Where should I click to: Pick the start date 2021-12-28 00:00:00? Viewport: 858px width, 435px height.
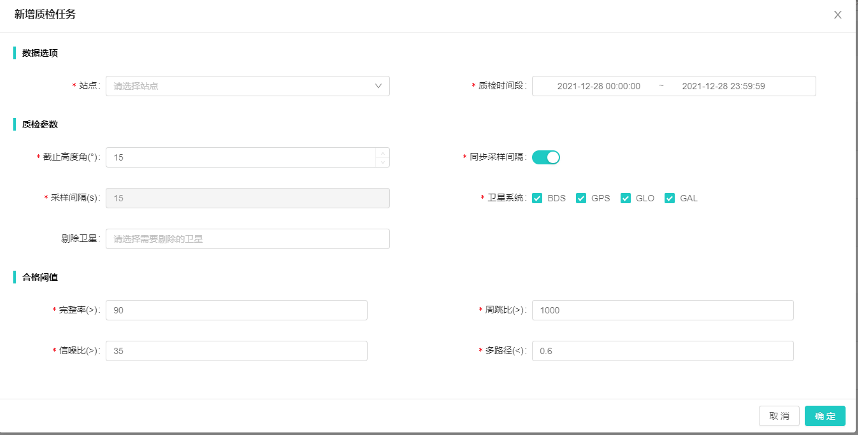click(x=598, y=86)
